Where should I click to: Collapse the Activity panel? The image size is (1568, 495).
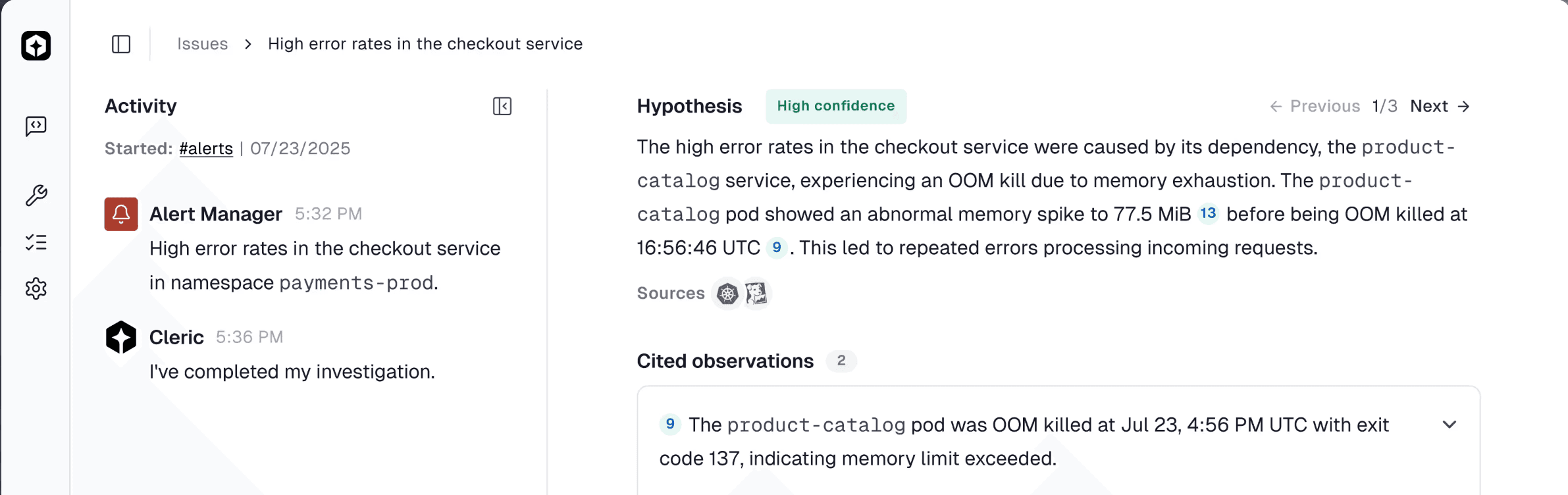(502, 106)
